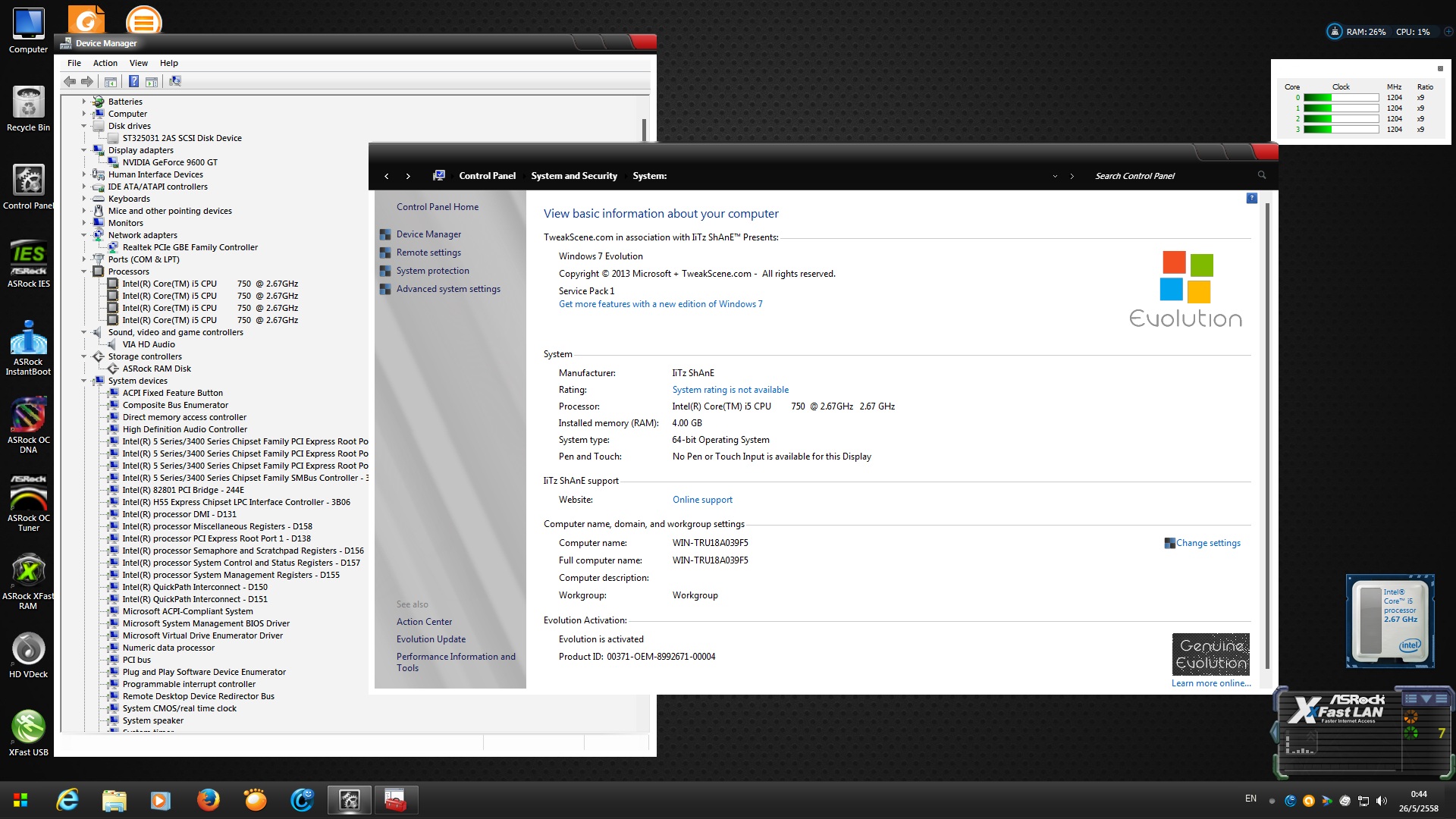The image size is (1456, 819).
Task: Open Firefox from the taskbar
Action: tap(208, 800)
